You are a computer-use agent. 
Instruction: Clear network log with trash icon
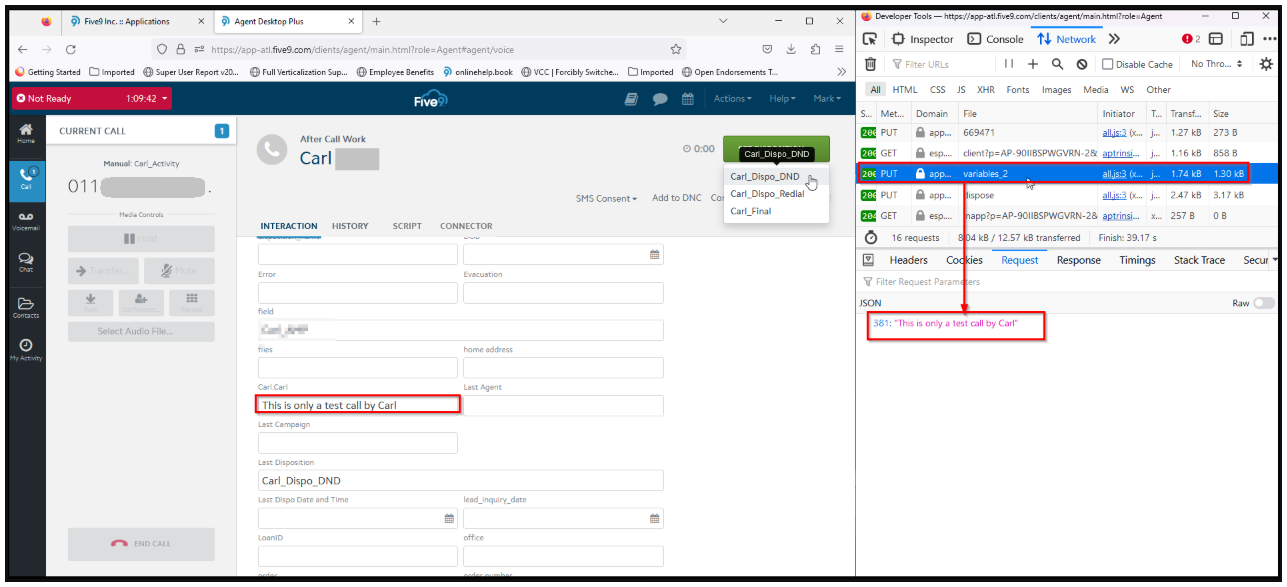pos(870,64)
